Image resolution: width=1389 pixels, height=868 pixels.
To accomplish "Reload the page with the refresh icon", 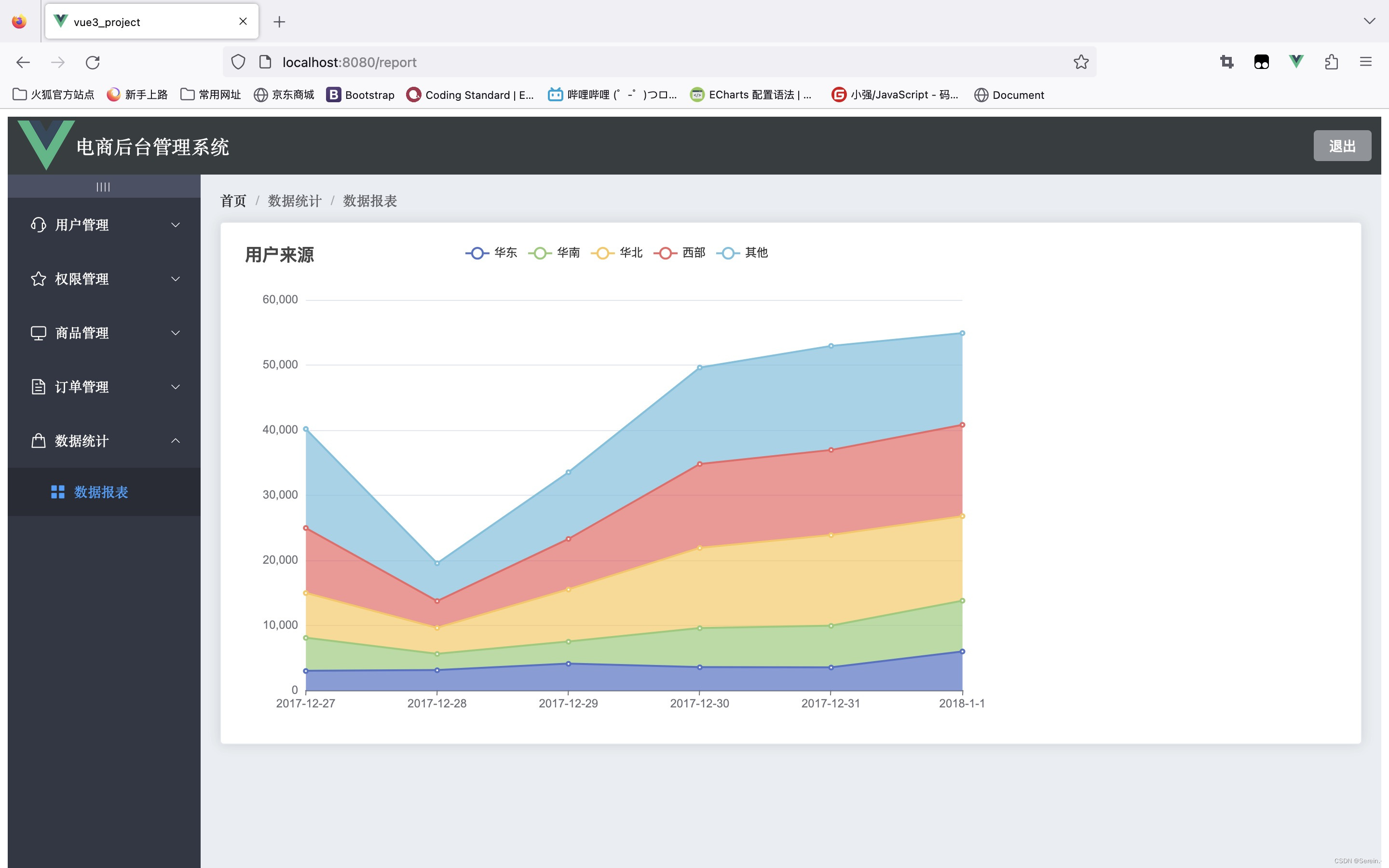I will click(93, 62).
